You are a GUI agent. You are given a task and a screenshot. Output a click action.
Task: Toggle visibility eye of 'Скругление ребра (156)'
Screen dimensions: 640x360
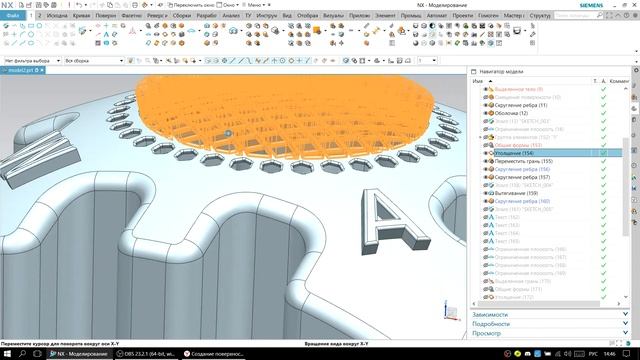486,169
